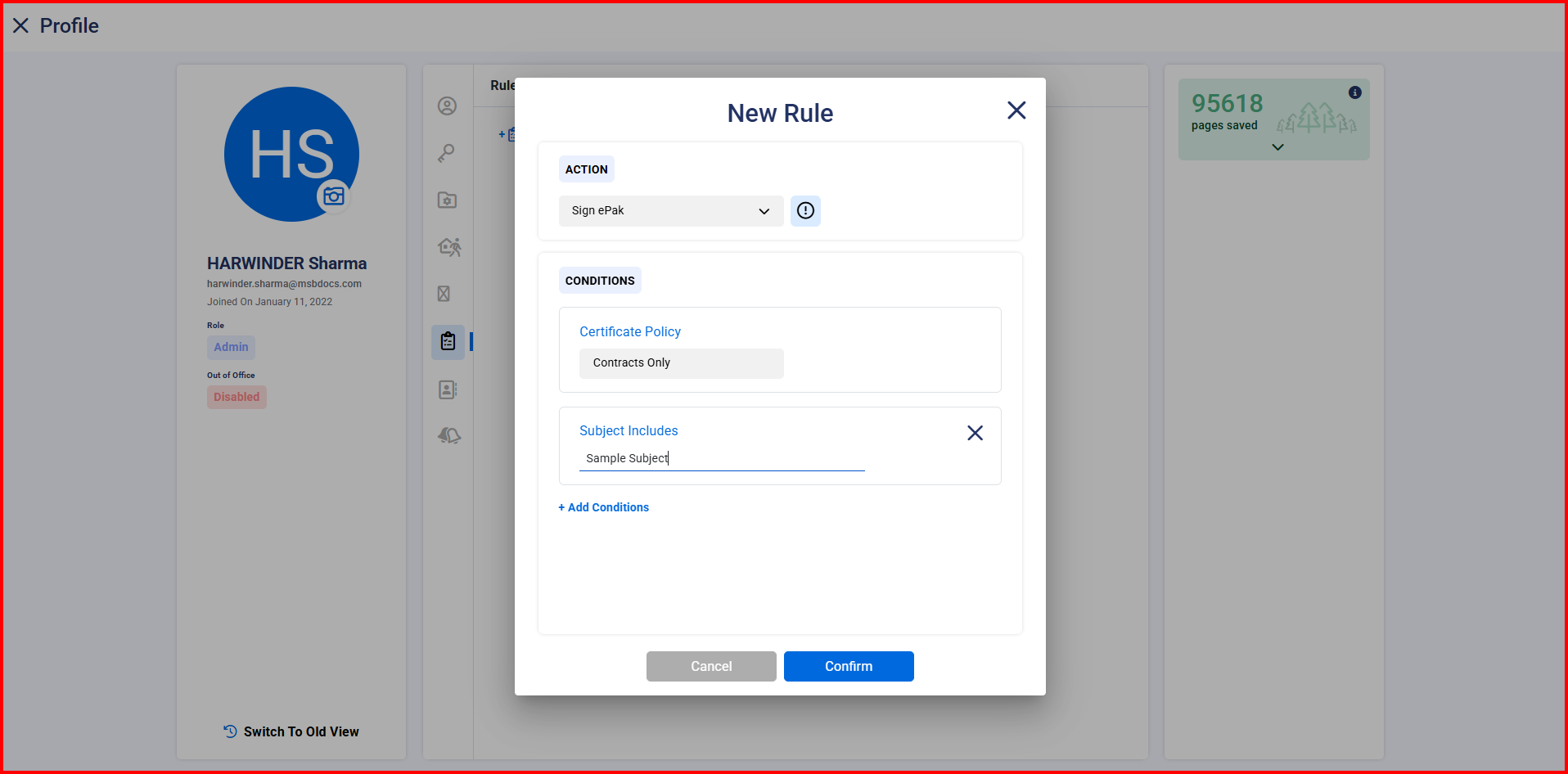Click the Subject Includes text field
Image resolution: width=1568 pixels, height=774 pixels.
[x=721, y=459]
